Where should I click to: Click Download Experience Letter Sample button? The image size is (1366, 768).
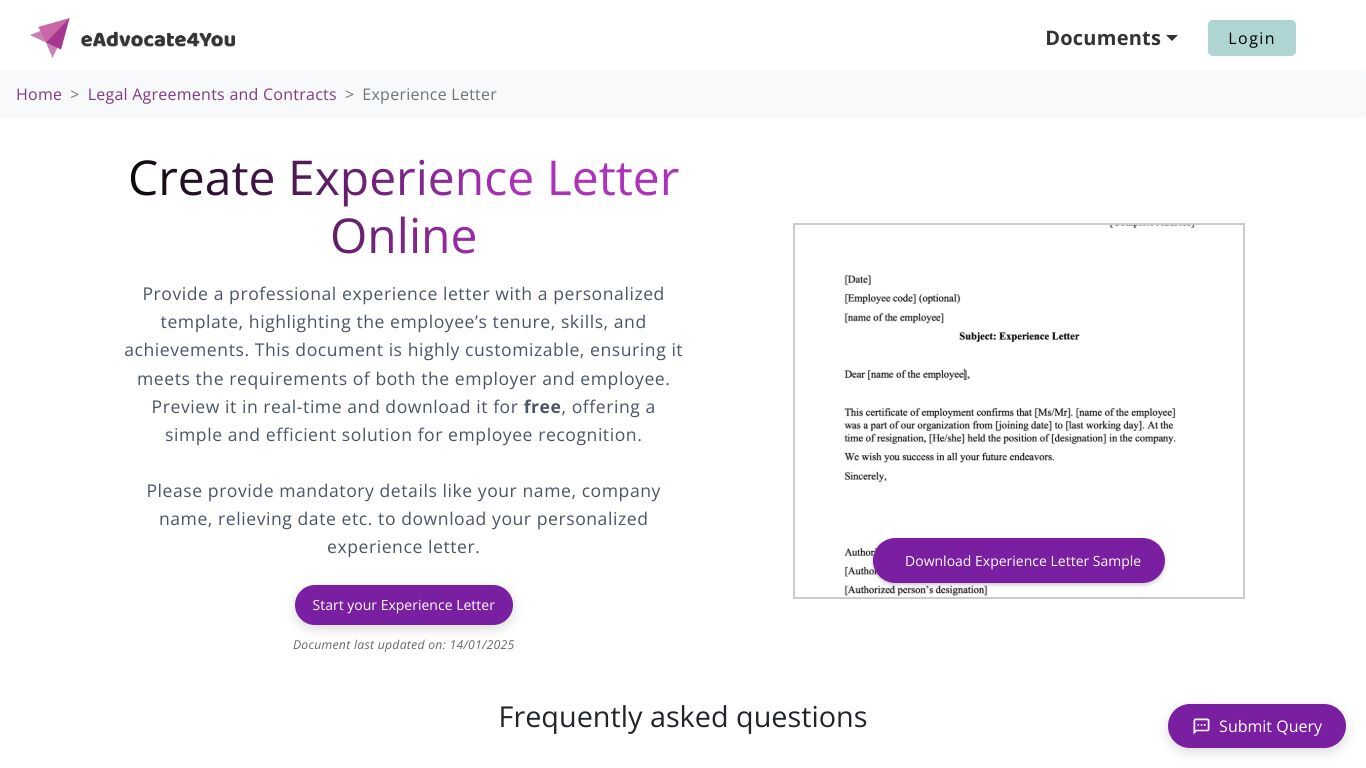pyautogui.click(x=1019, y=561)
